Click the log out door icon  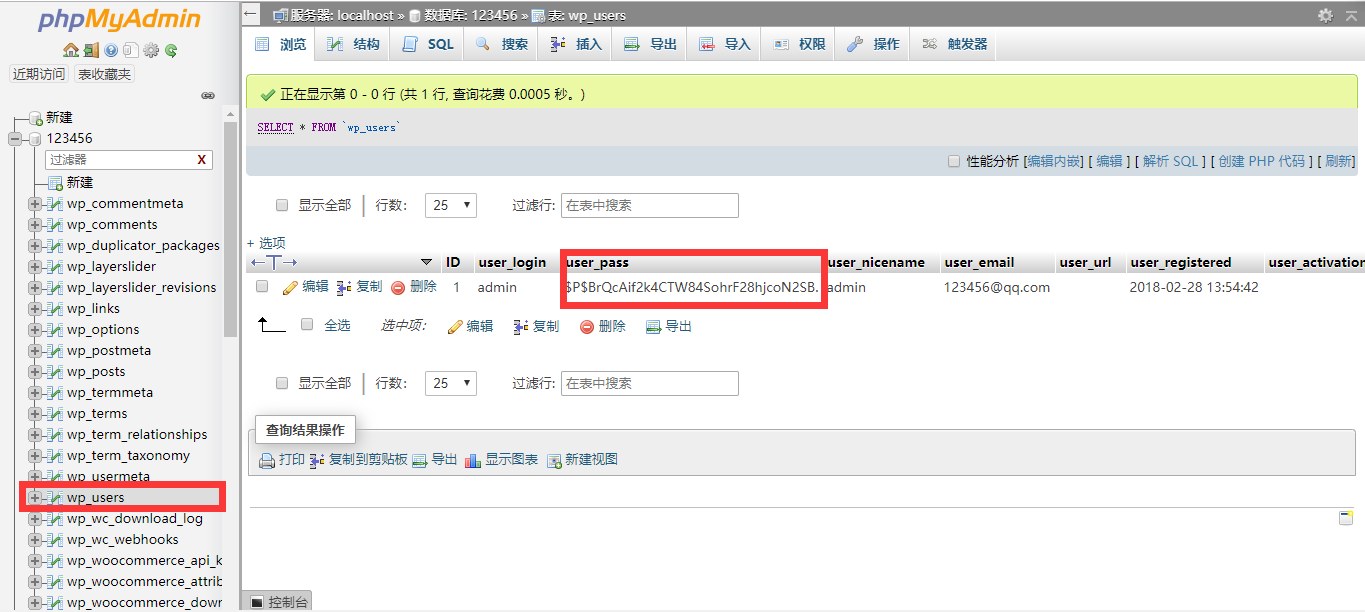point(91,50)
